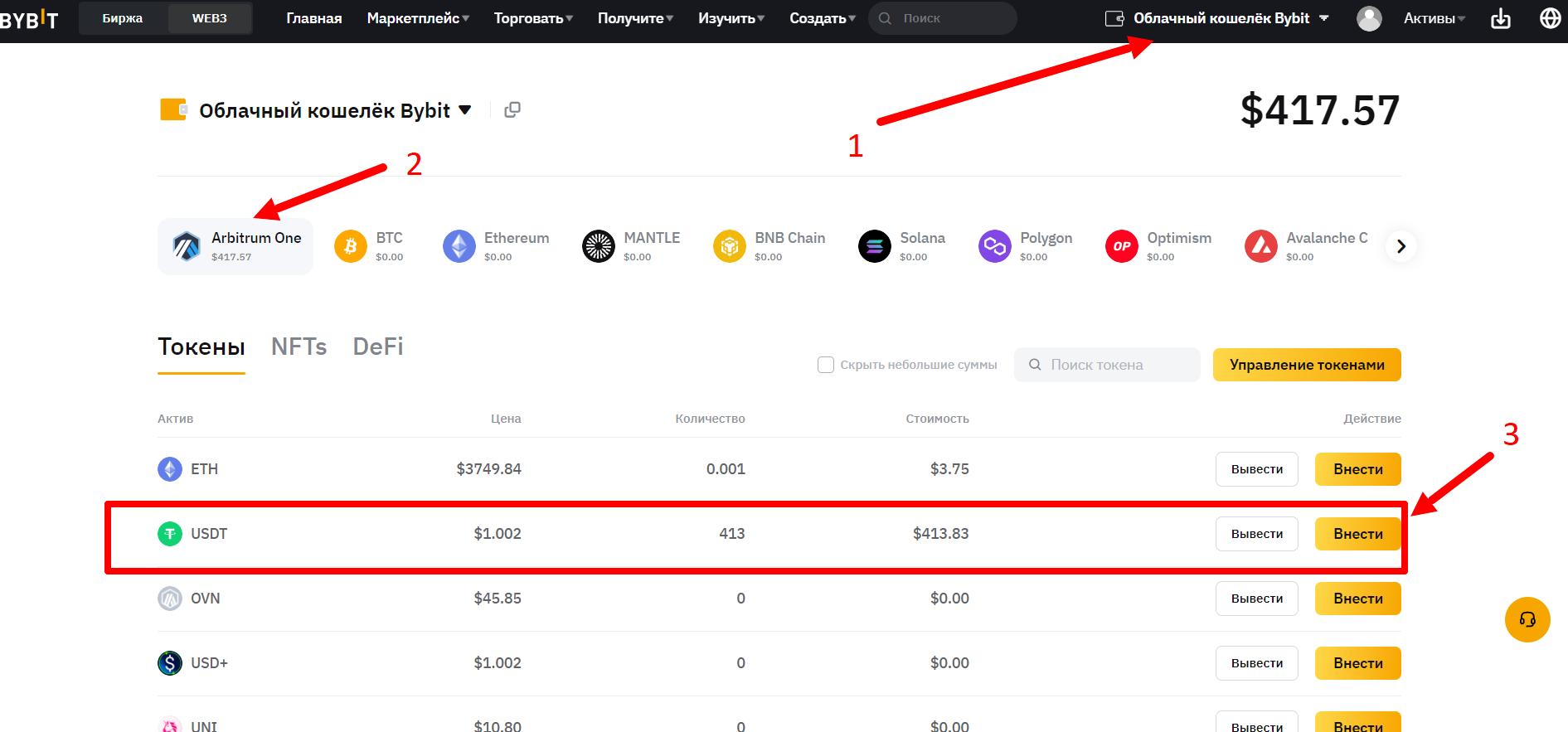Click the Количество column header
The height and width of the screenshot is (732, 1568).
(710, 419)
